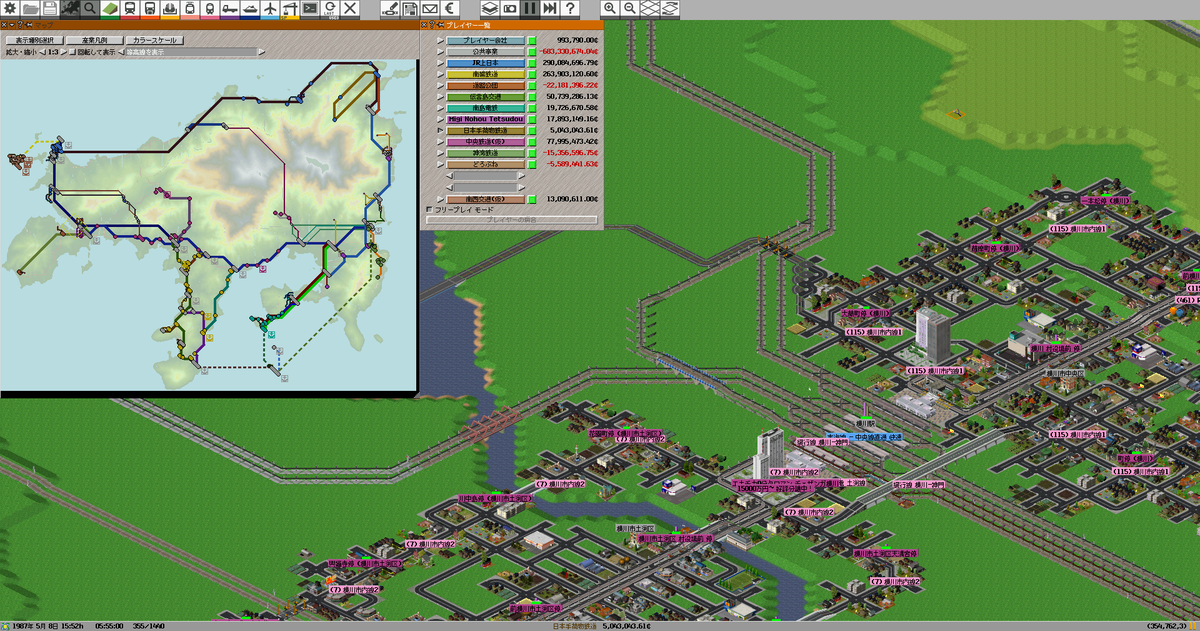Viewport: 1200px width, 631px height.
Task: Open the map window title dropdown arrow
Action: coord(12,25)
